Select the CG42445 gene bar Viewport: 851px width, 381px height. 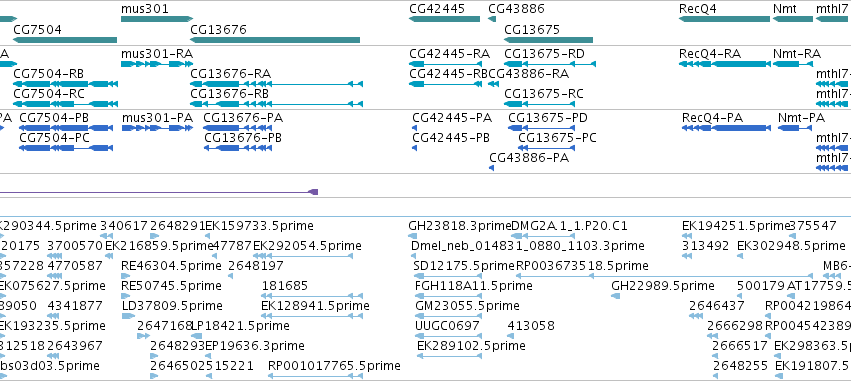tap(444, 19)
